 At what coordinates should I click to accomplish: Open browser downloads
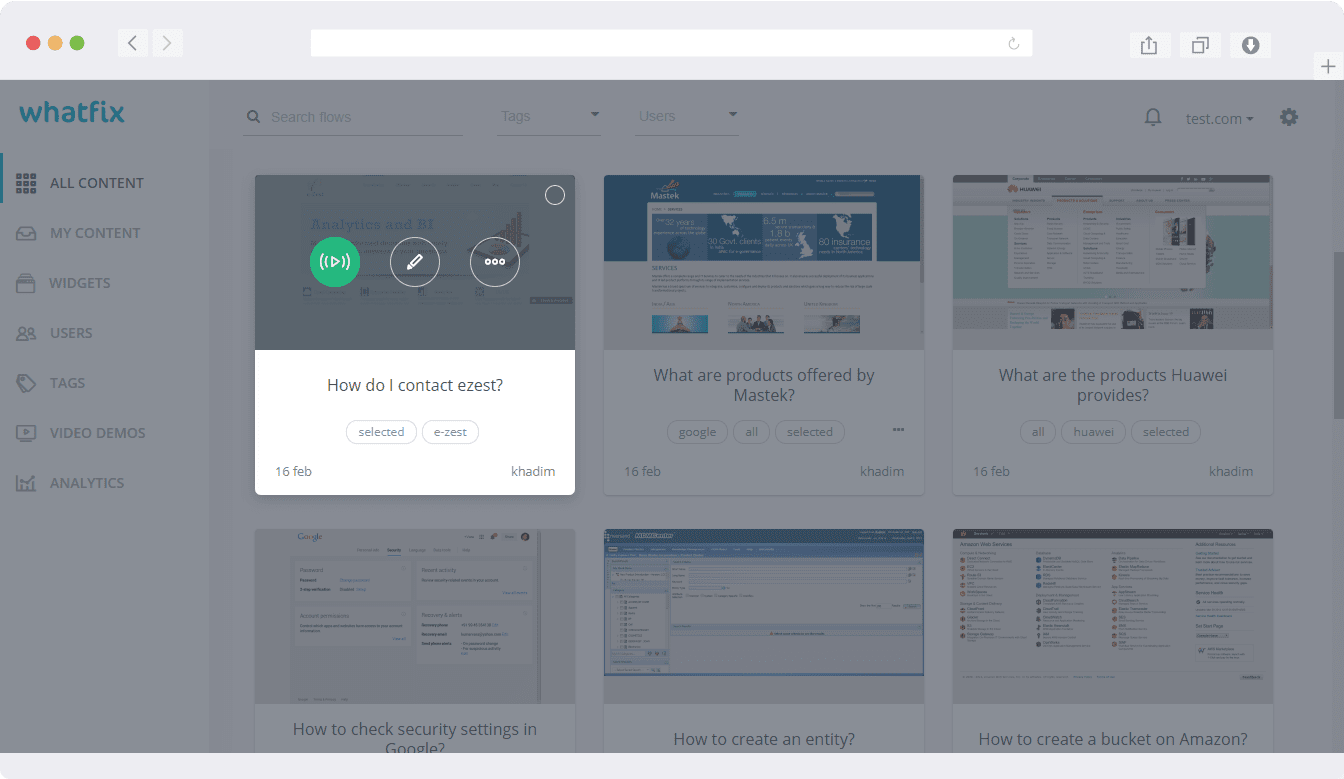coord(1250,45)
